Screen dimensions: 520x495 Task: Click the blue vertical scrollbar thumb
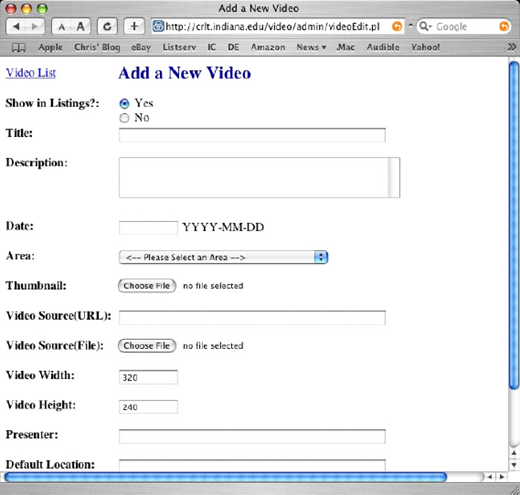pyautogui.click(x=514, y=225)
